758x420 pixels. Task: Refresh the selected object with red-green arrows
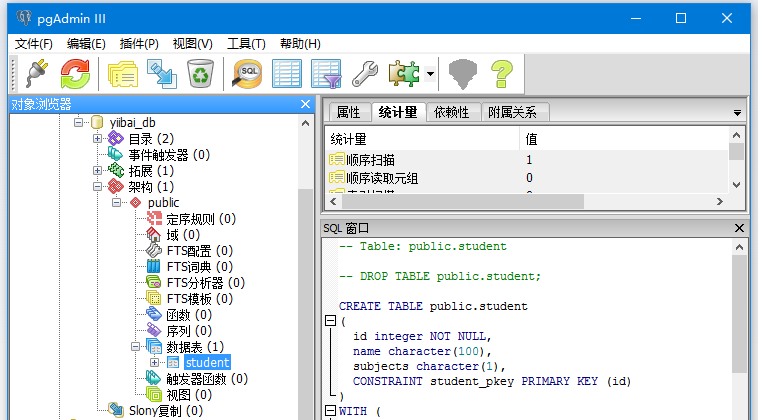pyautogui.click(x=75, y=73)
